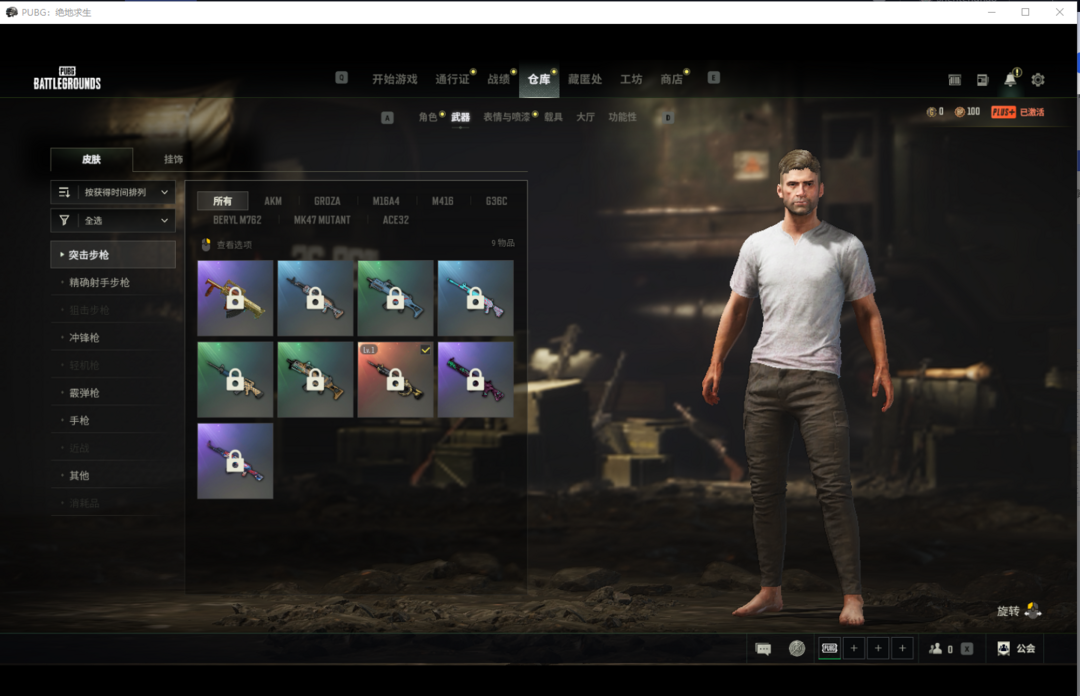Open the 商店 store menu
The width and height of the screenshot is (1080, 696).
click(671, 80)
